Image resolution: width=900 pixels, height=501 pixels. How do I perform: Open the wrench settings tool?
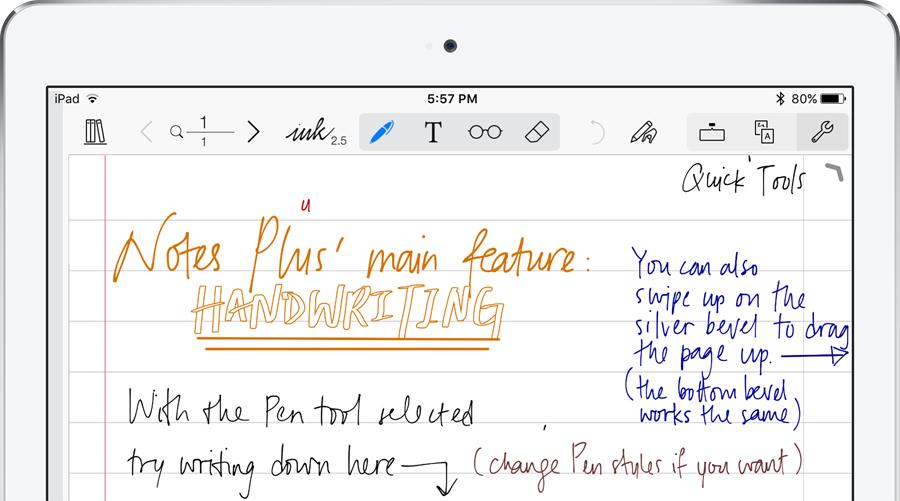(823, 132)
